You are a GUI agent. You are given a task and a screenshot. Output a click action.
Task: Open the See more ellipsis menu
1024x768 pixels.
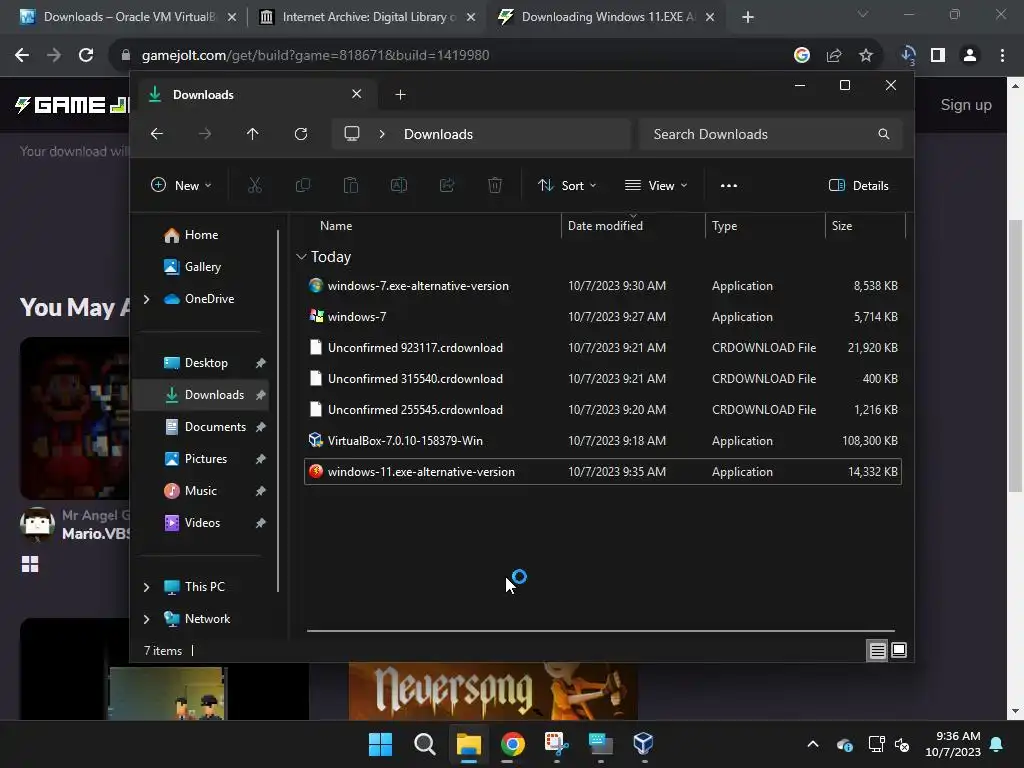pyautogui.click(x=729, y=185)
